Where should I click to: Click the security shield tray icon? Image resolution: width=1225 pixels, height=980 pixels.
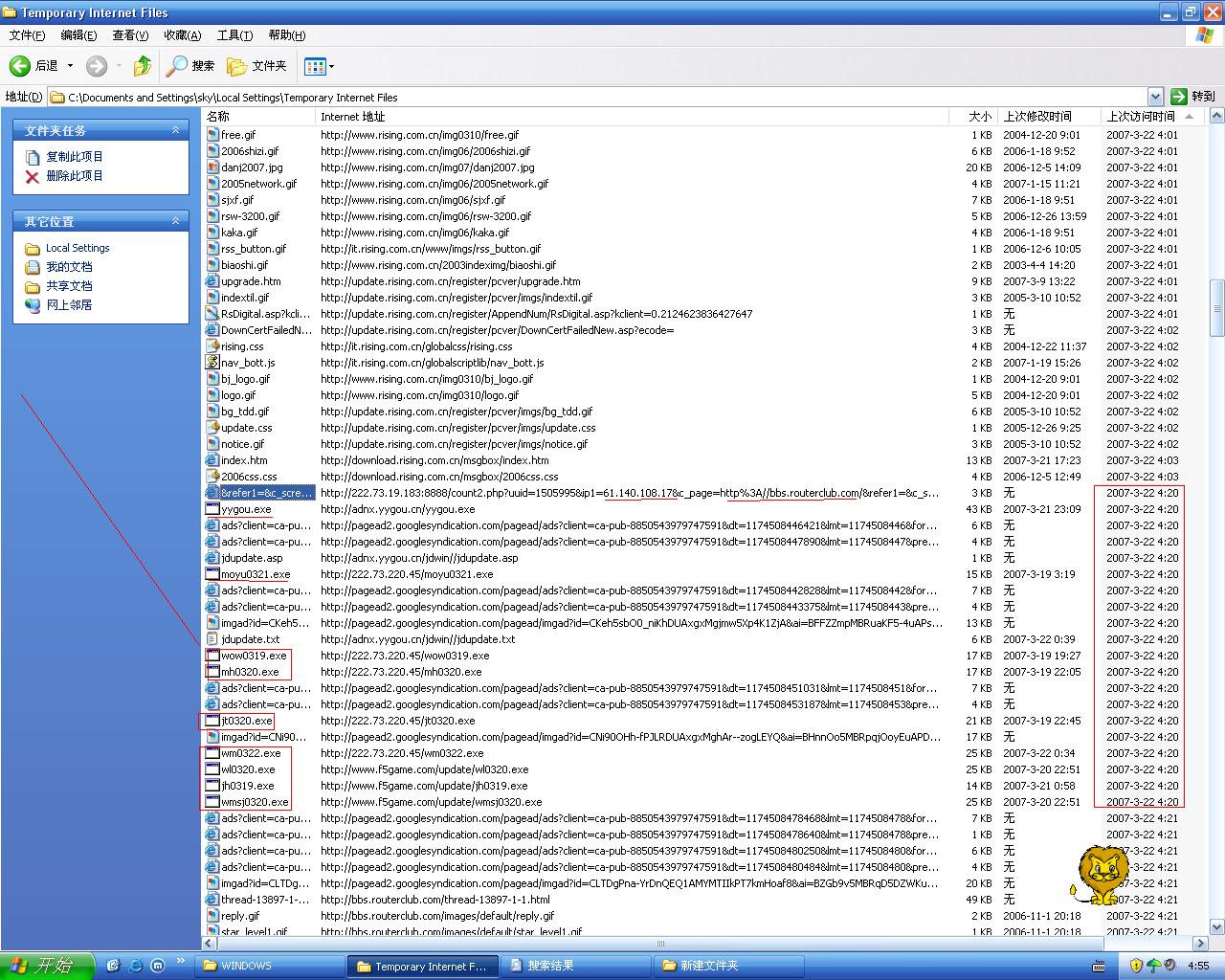1136,966
